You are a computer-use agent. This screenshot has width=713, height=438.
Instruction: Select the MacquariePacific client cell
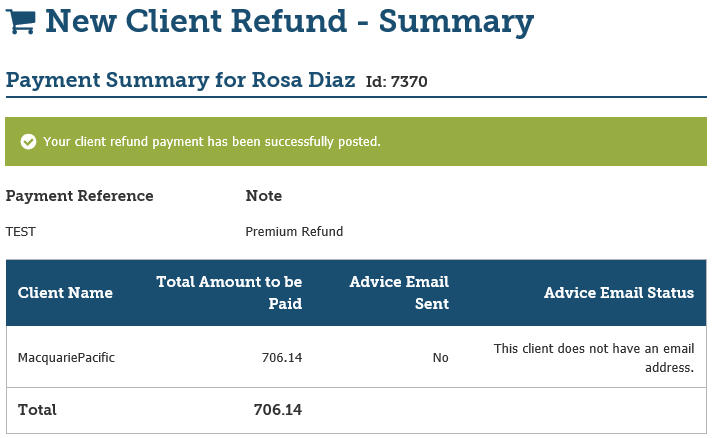66,357
